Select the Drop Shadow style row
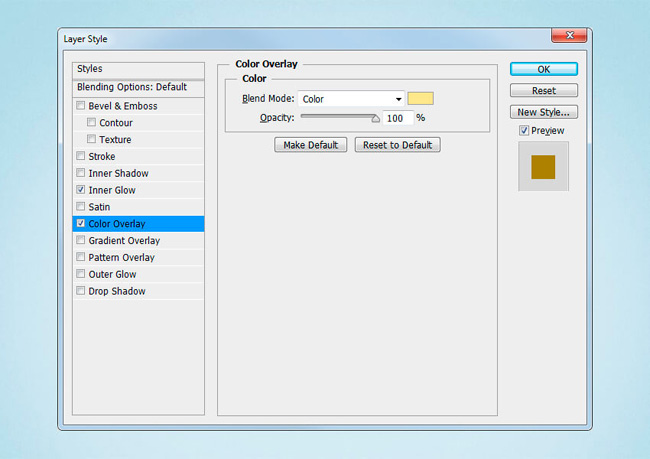The image size is (650, 459). tap(138, 291)
